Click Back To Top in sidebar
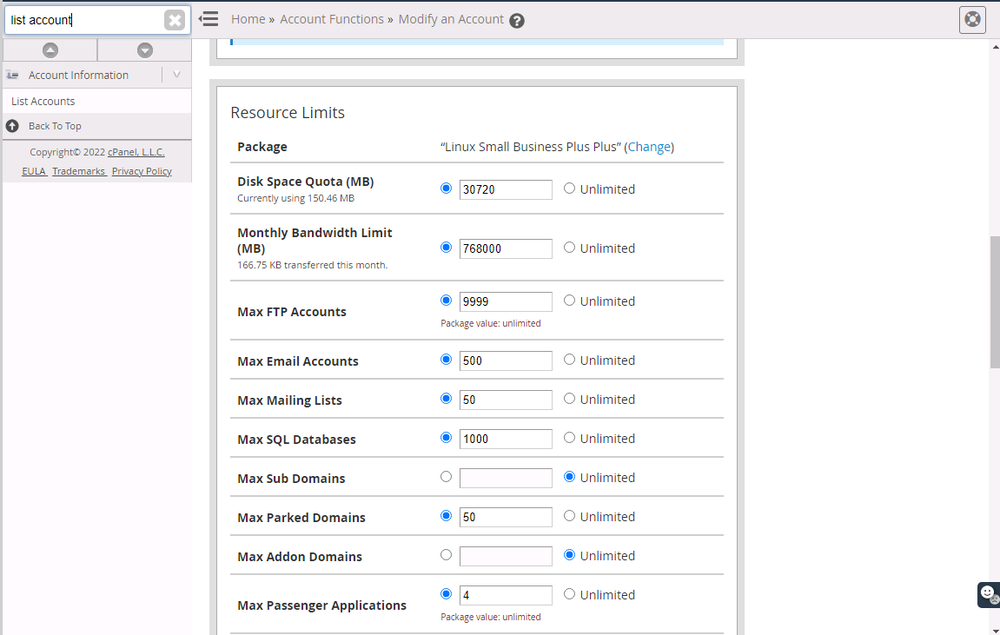The width and height of the screenshot is (1000, 635). point(55,126)
